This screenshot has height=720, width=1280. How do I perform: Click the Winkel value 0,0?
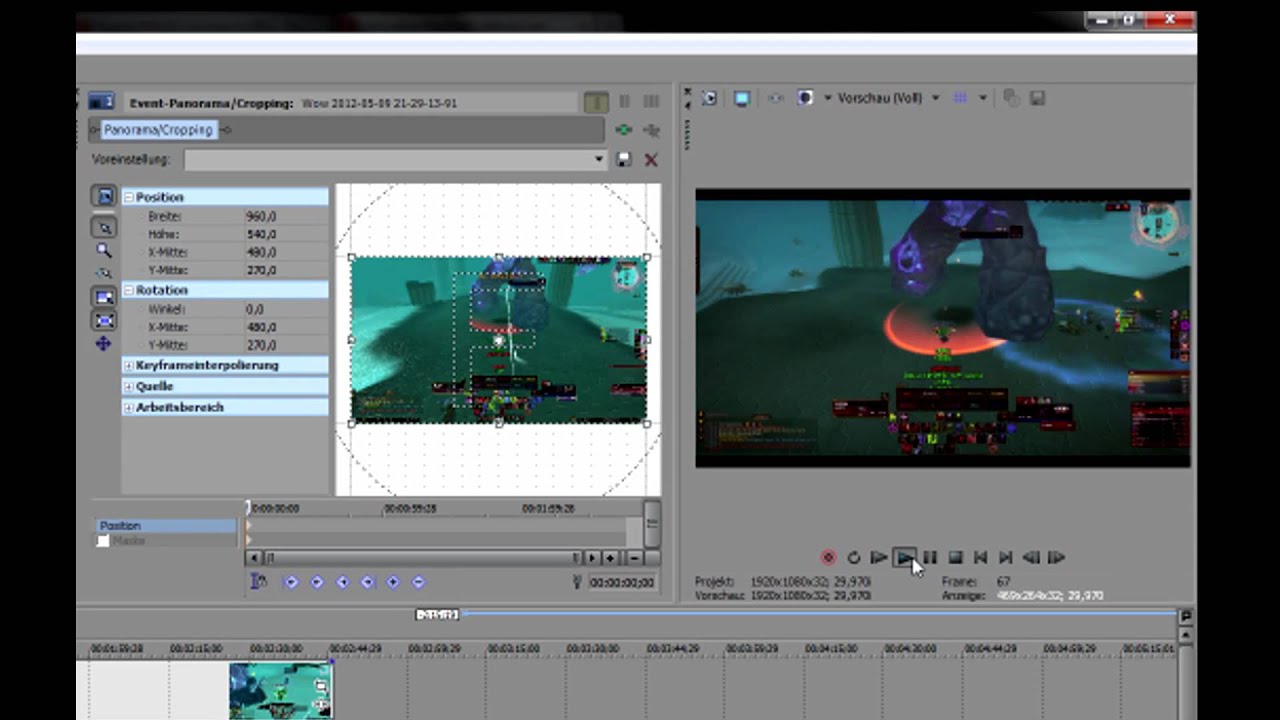pos(255,309)
